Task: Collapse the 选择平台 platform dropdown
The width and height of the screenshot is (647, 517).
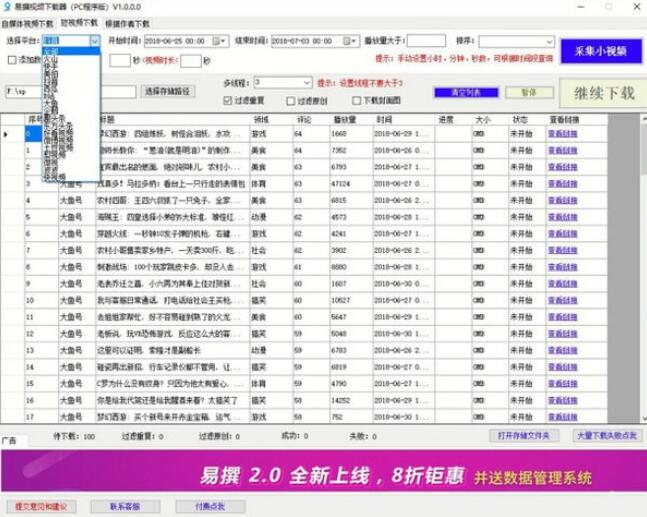Action: coord(96,42)
